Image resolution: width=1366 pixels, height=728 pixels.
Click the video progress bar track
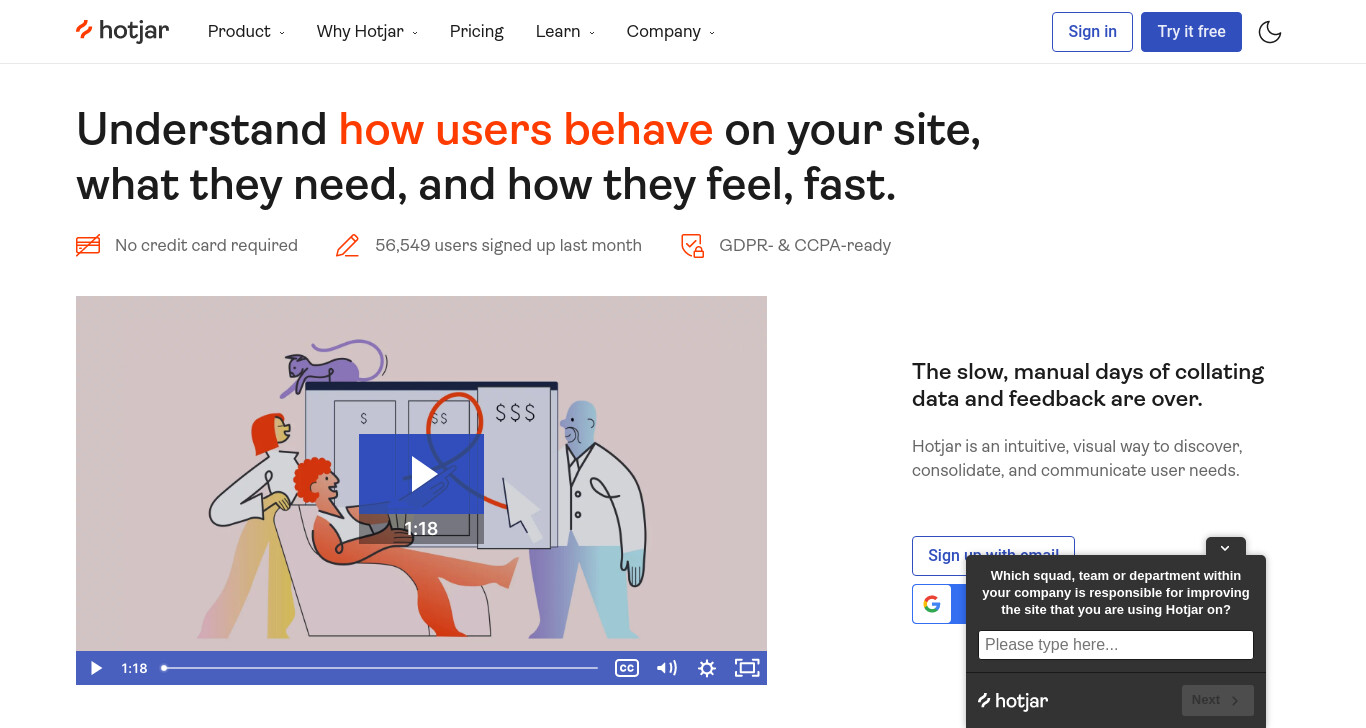[381, 668]
